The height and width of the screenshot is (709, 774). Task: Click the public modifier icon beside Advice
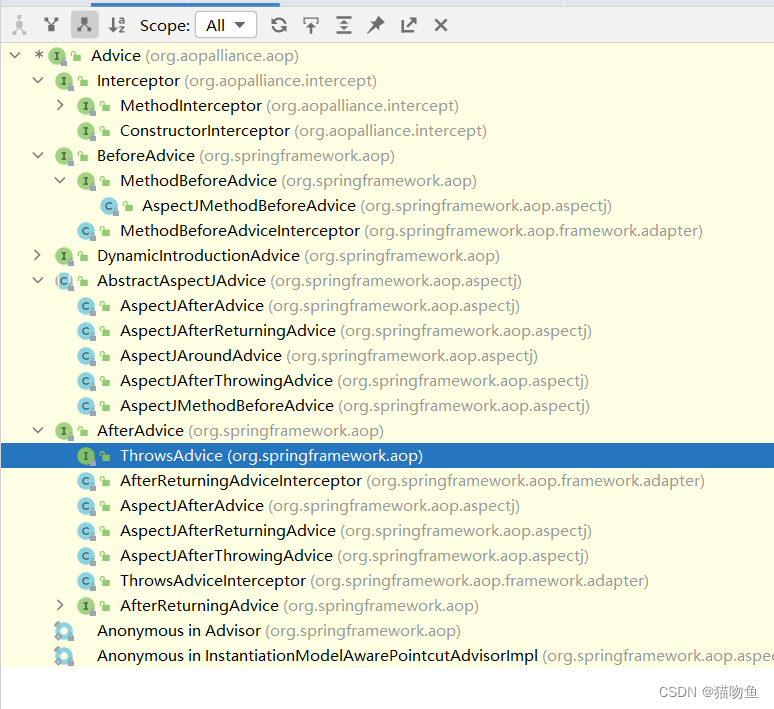pyautogui.click(x=76, y=56)
